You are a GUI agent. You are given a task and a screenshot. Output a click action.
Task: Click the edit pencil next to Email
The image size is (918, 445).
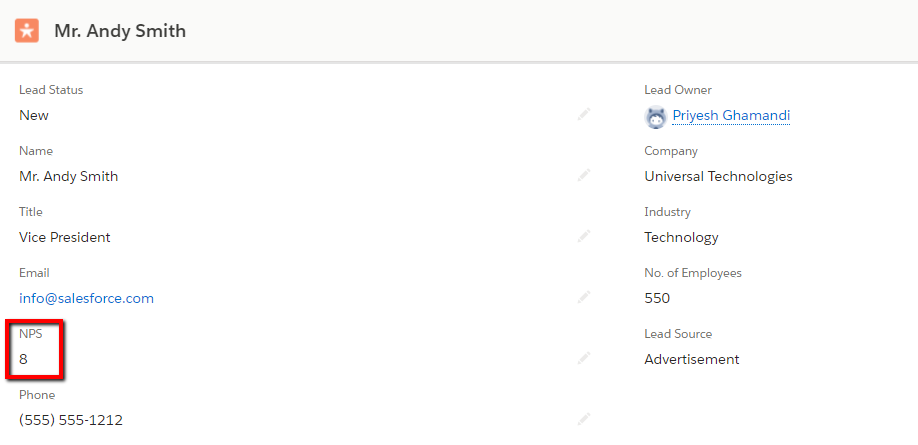(583, 297)
